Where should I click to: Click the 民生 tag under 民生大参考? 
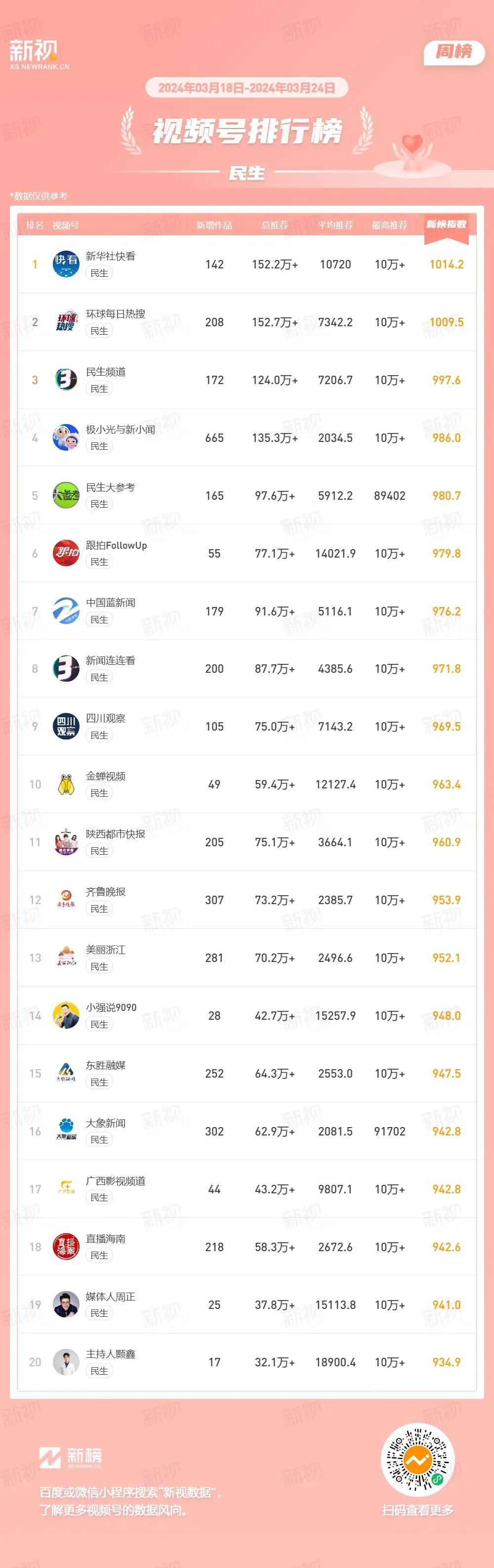pyautogui.click(x=99, y=504)
